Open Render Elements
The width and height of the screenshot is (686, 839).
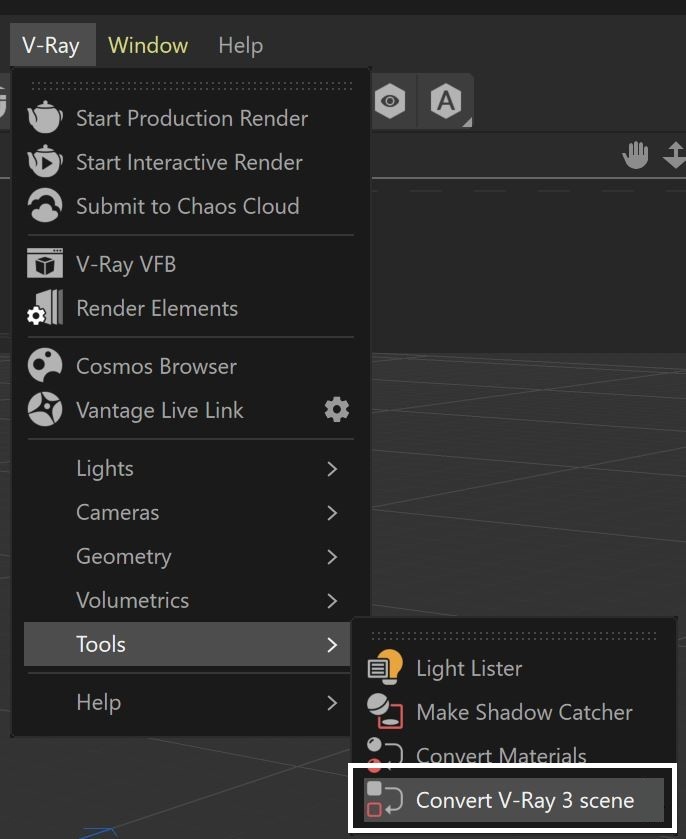[x=191, y=308]
